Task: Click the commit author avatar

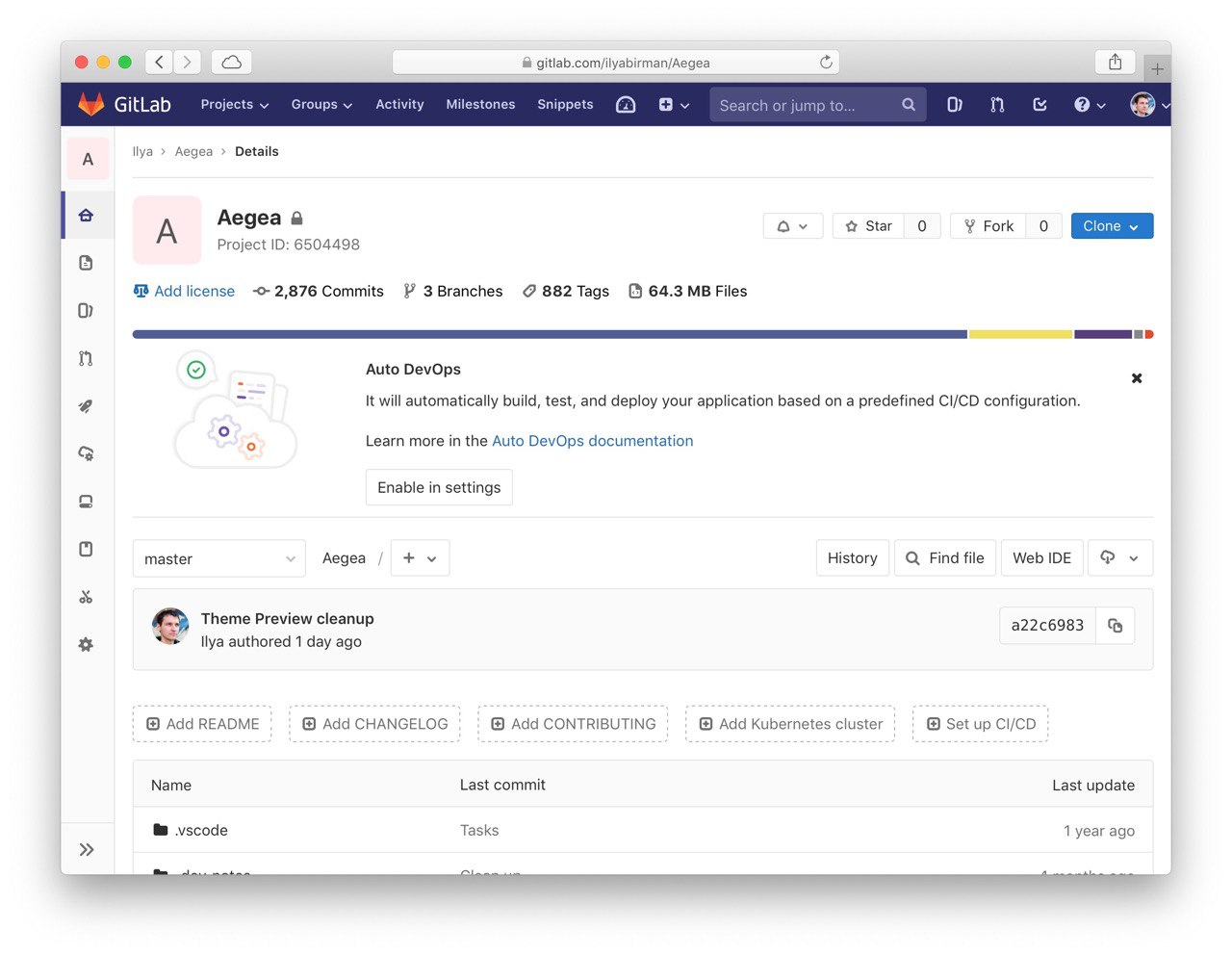Action: (170, 627)
